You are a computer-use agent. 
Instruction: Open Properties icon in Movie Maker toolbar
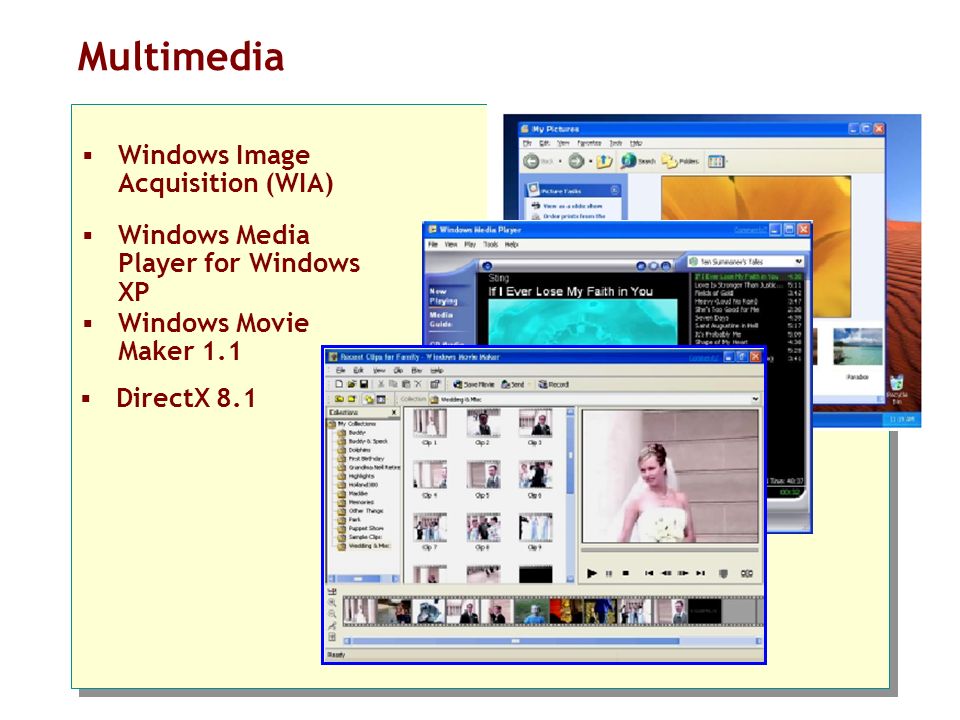435,384
